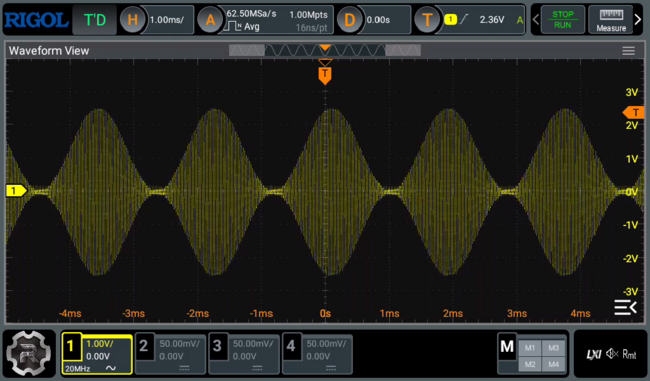
Task: Click the 0.00s delay value
Action: tap(378, 19)
